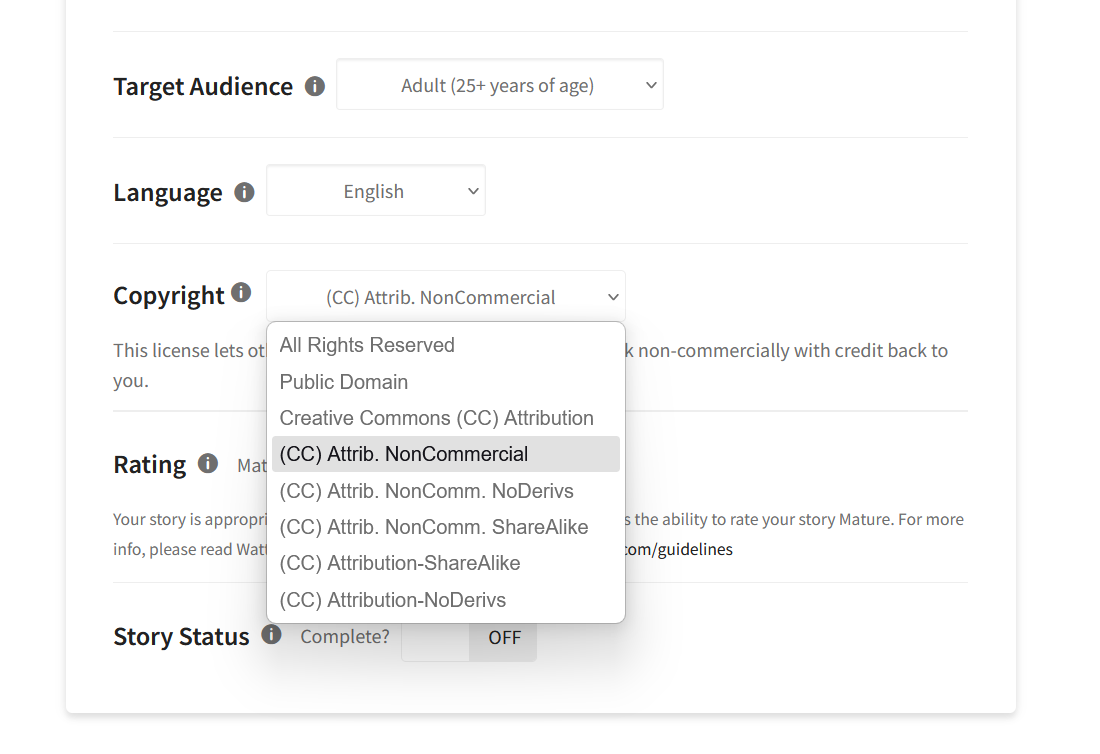Open the content guidelines link
The image size is (1100, 754).
point(680,550)
